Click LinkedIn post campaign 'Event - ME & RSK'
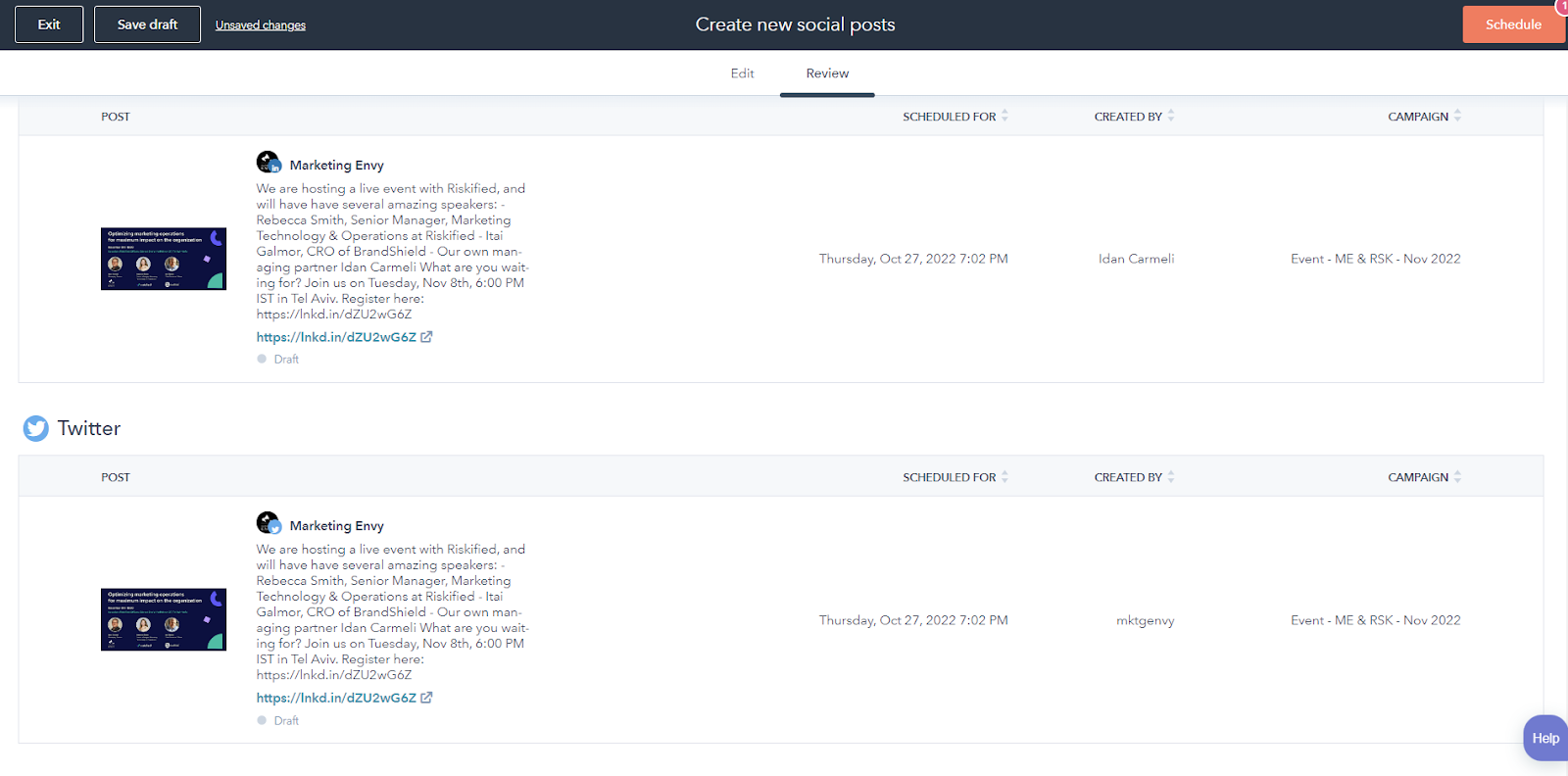 click(x=1375, y=259)
